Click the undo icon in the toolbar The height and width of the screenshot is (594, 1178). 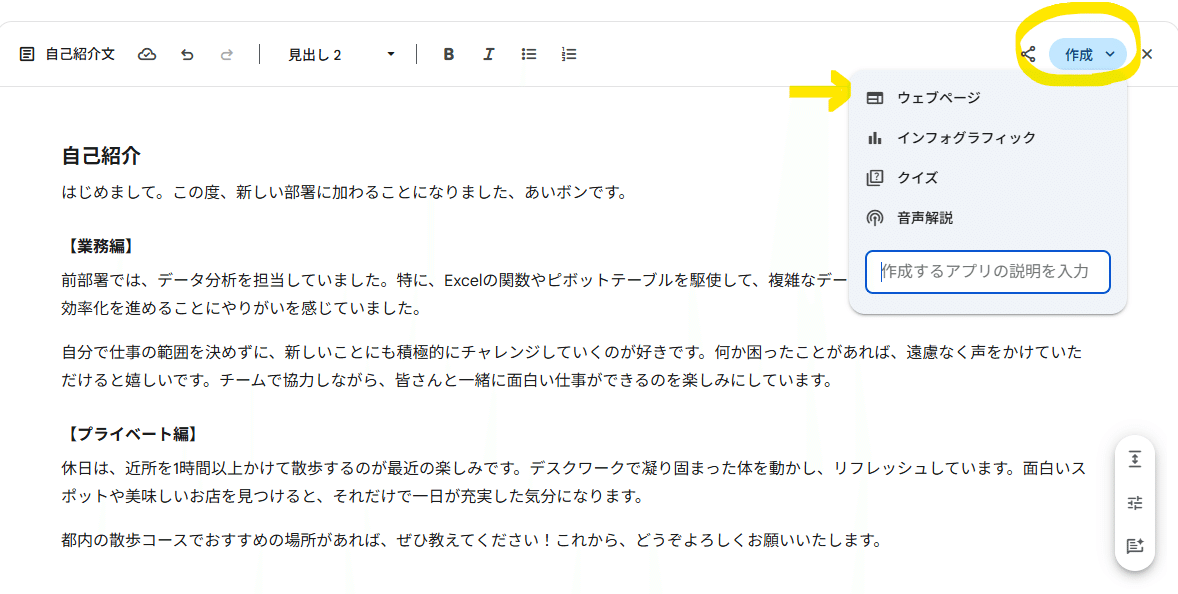click(x=187, y=54)
